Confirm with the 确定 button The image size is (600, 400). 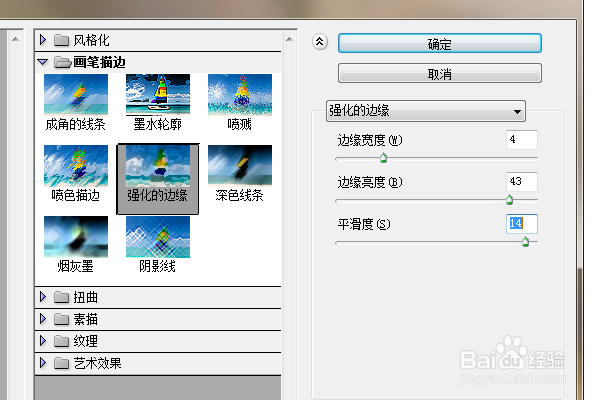coord(440,43)
